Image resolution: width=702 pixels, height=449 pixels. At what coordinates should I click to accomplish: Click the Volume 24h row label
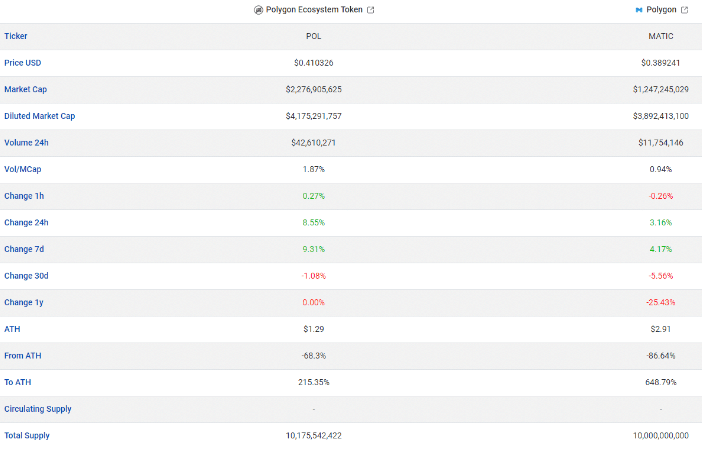pyautogui.click(x=26, y=142)
